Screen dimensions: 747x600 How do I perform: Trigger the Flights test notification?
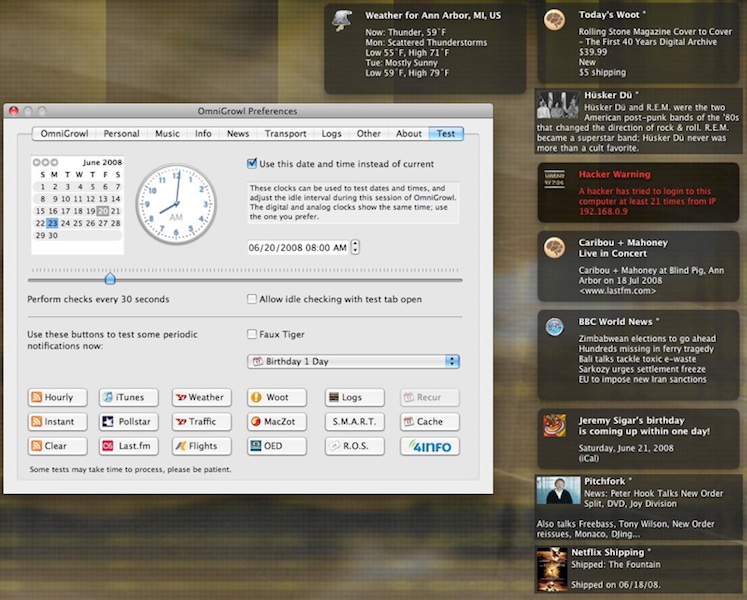click(201, 446)
